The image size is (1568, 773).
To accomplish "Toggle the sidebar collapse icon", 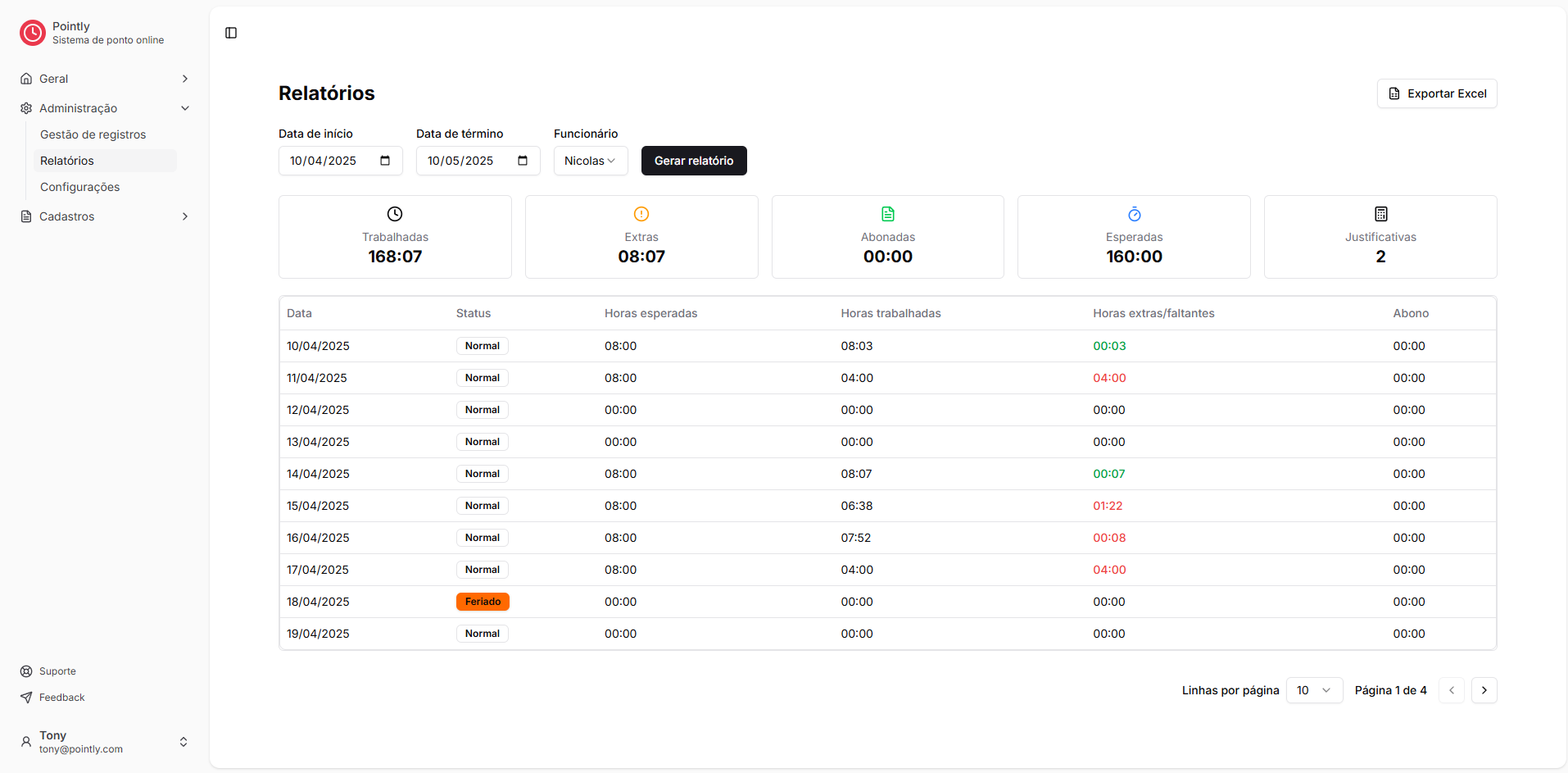I will (x=231, y=33).
